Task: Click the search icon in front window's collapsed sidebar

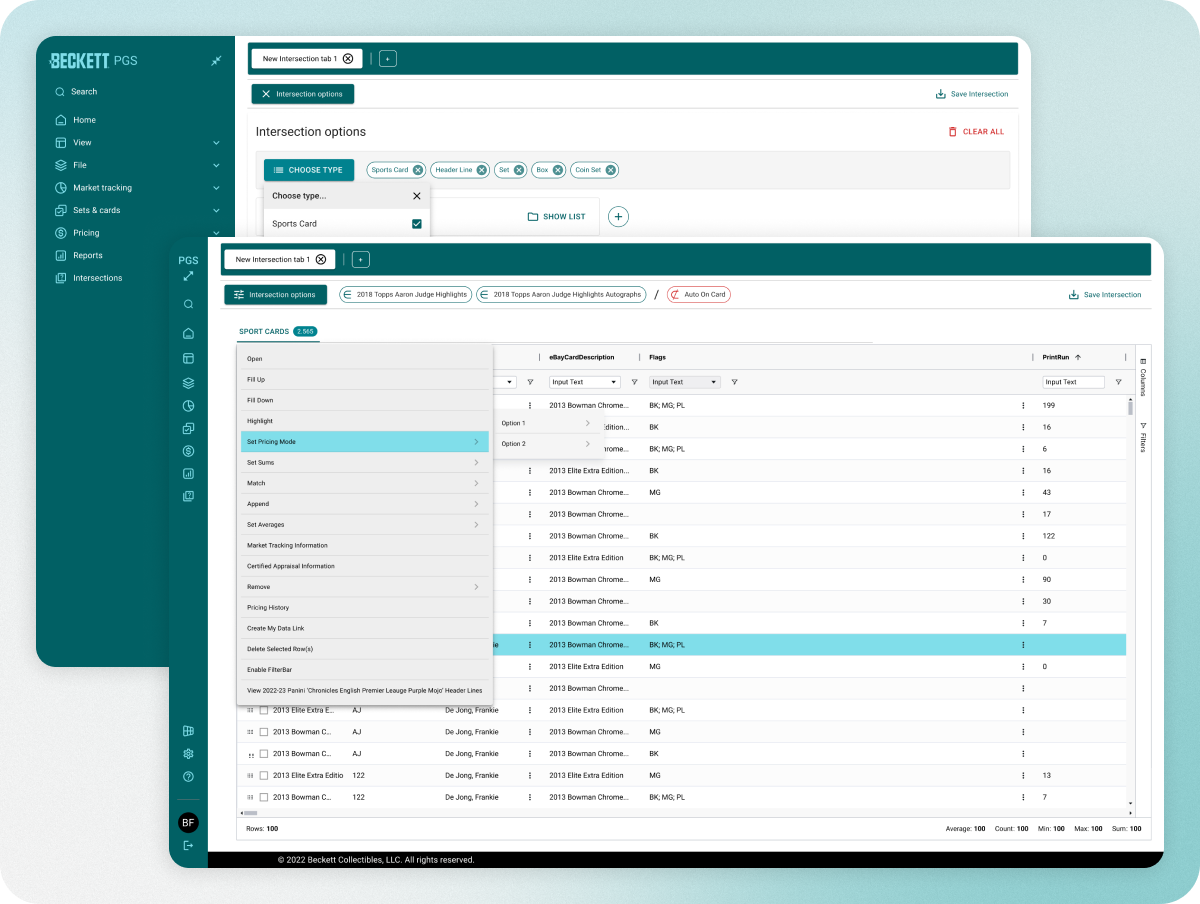Action: (x=188, y=304)
